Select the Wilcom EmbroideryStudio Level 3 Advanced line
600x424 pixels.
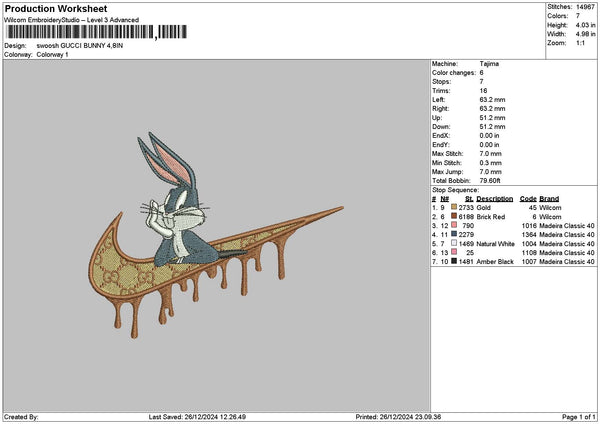72,20
